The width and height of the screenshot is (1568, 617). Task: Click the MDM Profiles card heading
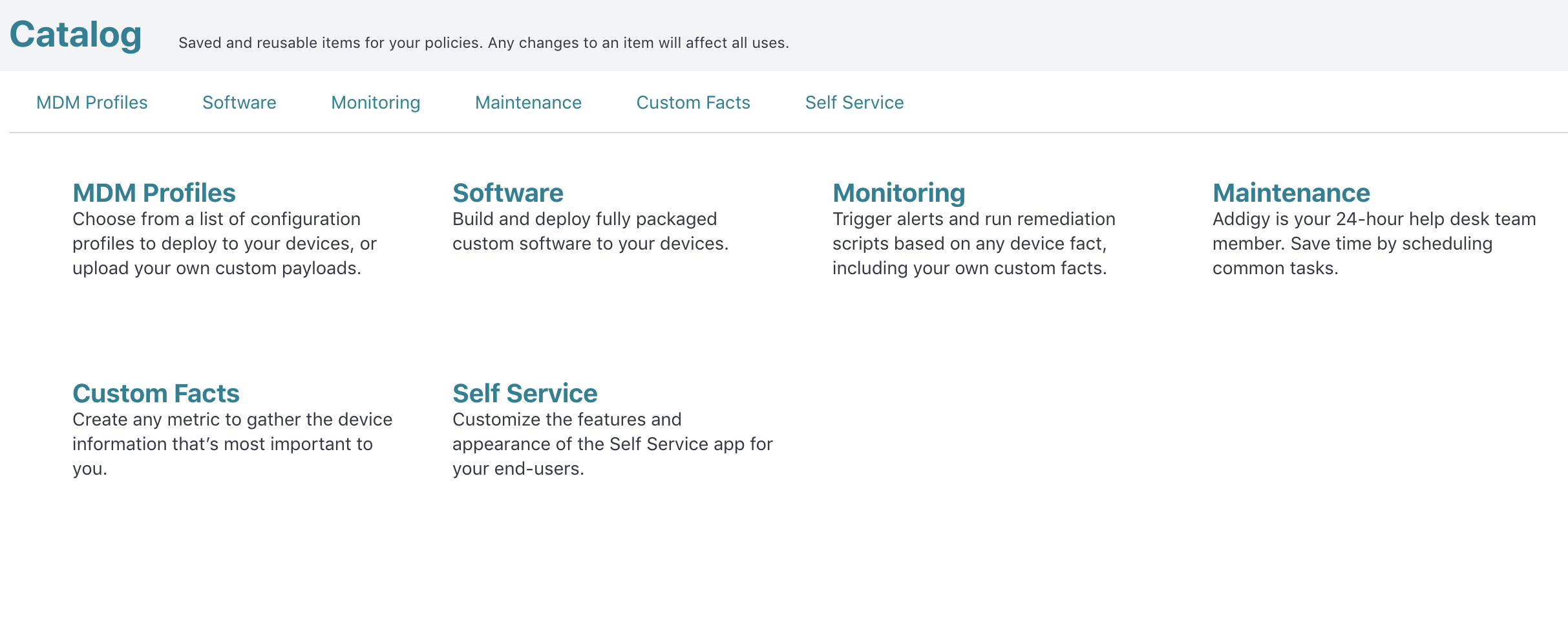pyautogui.click(x=154, y=193)
